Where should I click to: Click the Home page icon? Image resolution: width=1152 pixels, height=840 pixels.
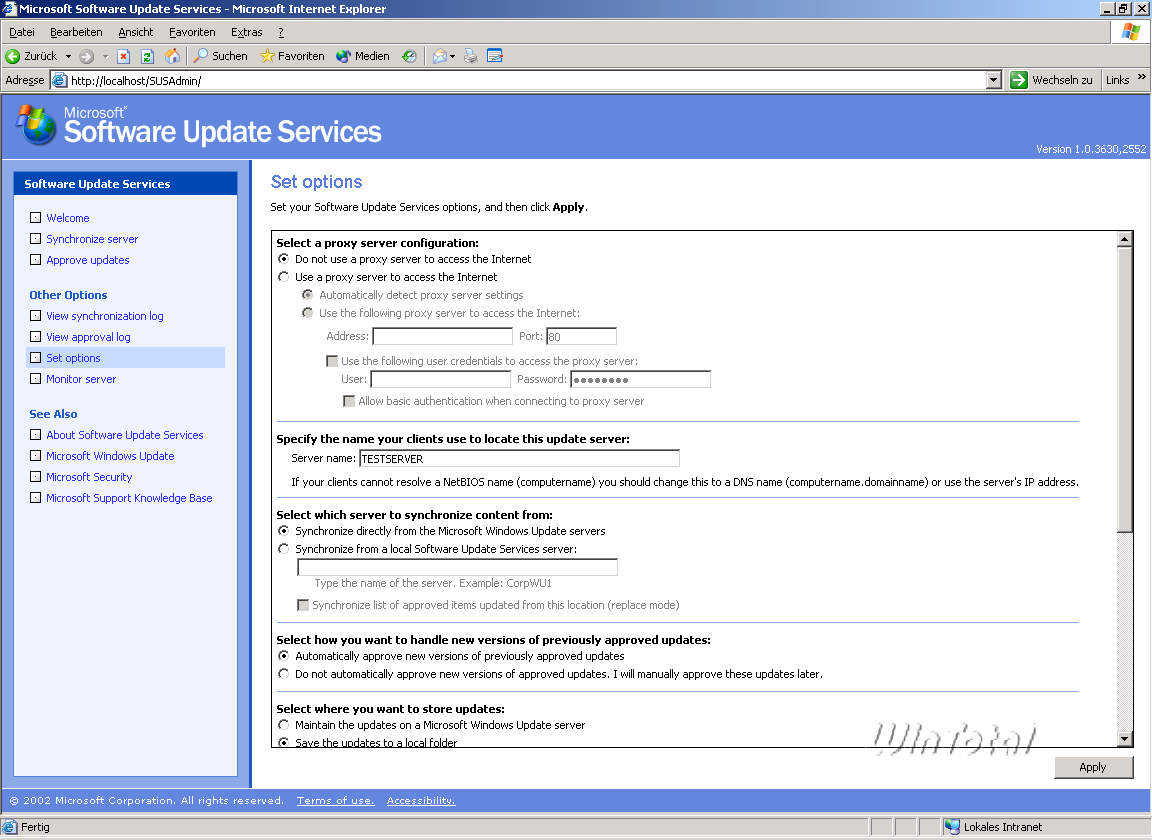[x=172, y=56]
